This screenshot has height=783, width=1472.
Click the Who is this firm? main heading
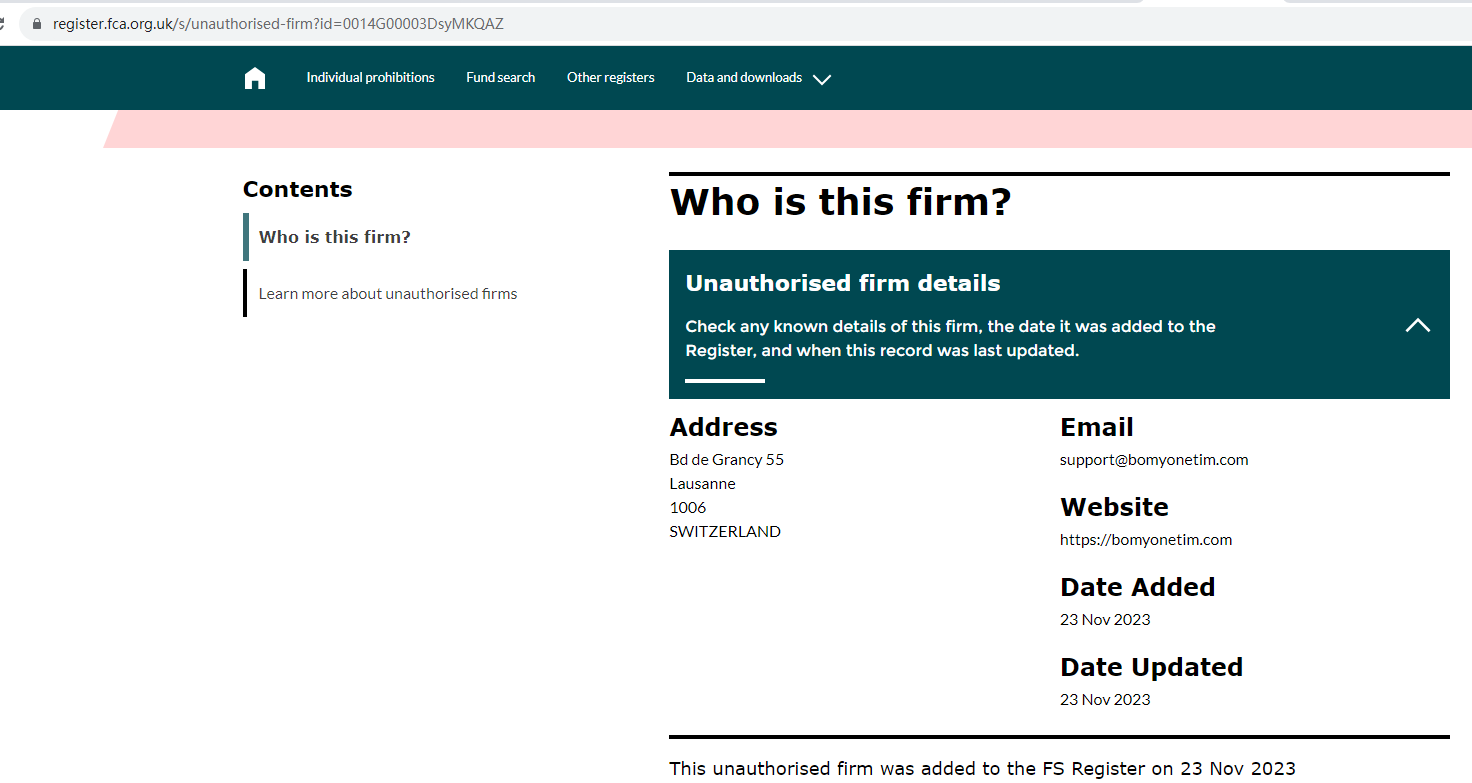click(x=840, y=202)
